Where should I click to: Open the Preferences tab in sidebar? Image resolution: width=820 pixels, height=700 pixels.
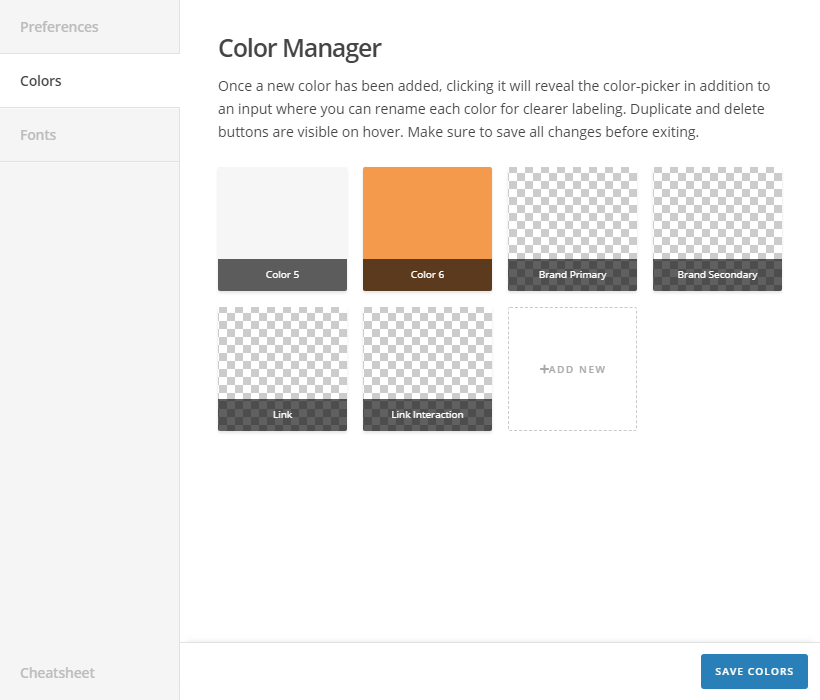60,27
